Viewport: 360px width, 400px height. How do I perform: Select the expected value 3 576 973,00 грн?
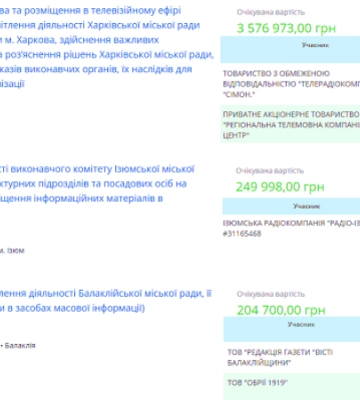click(x=286, y=28)
